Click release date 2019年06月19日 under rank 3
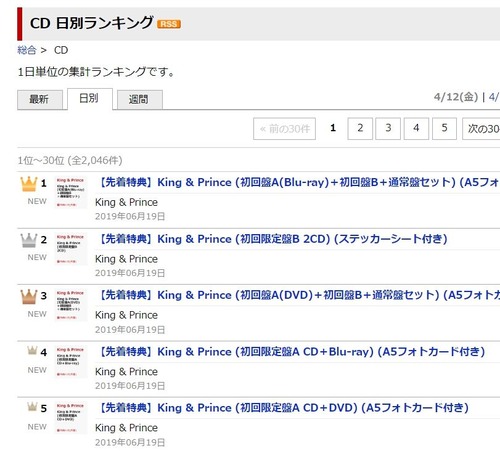This screenshot has width=500, height=451. (x=130, y=330)
